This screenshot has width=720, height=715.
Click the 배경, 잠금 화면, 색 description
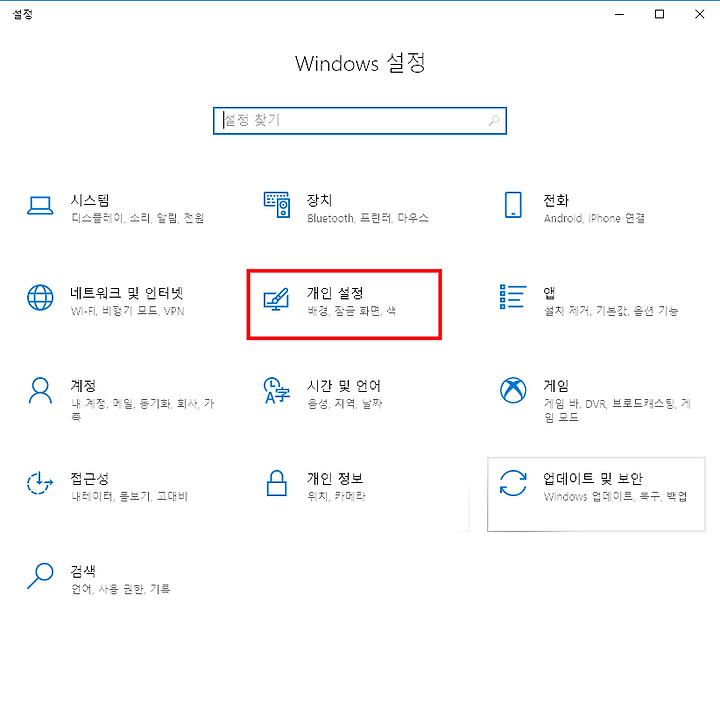click(x=351, y=311)
